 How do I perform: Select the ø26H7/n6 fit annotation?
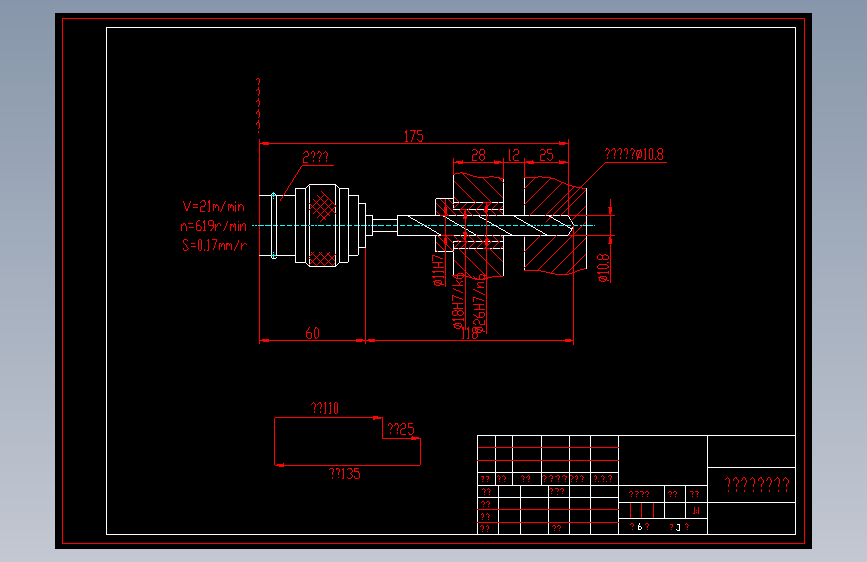pos(479,303)
